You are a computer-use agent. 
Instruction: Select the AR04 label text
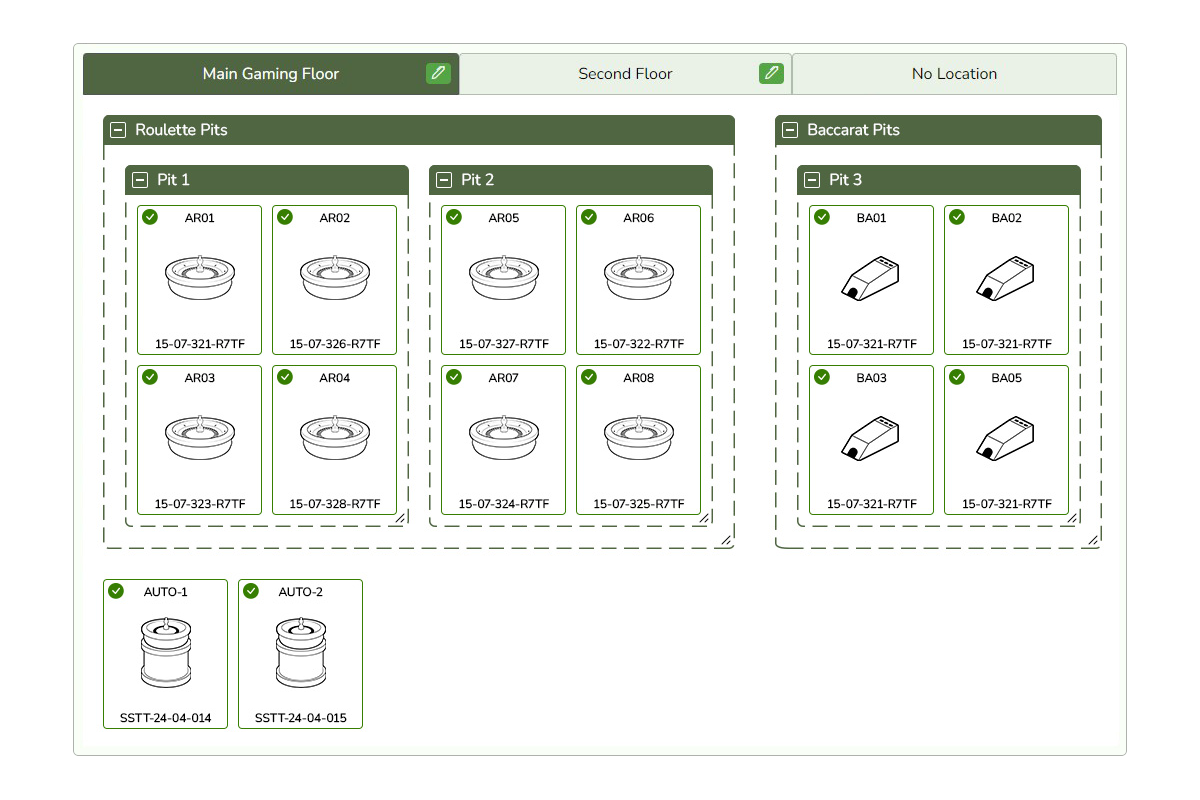coord(335,378)
